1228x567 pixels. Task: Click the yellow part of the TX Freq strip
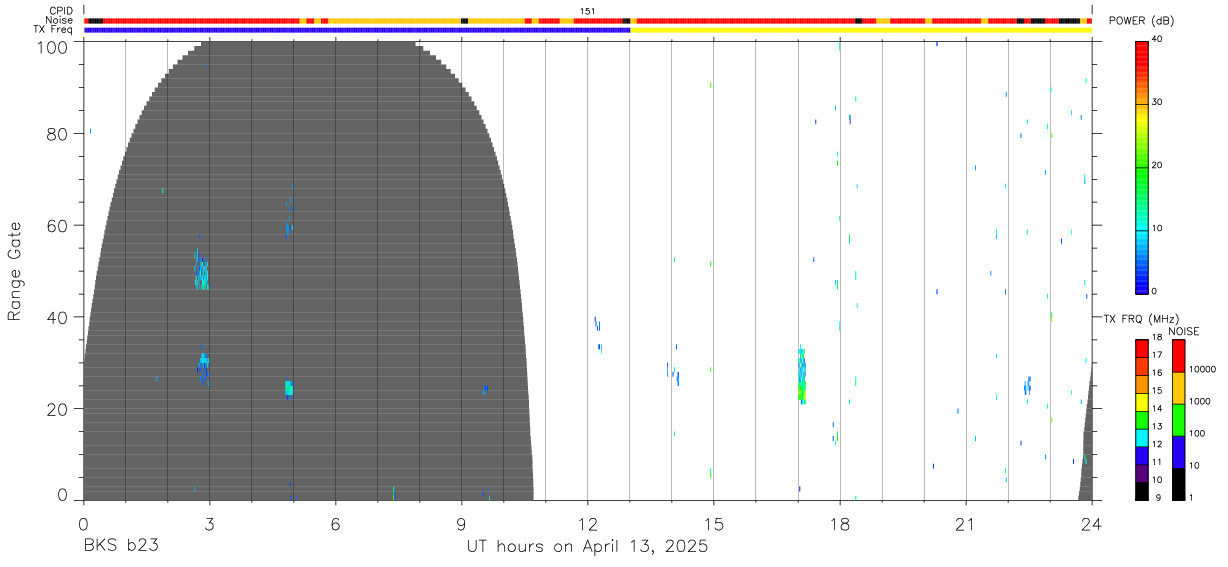pos(861,30)
